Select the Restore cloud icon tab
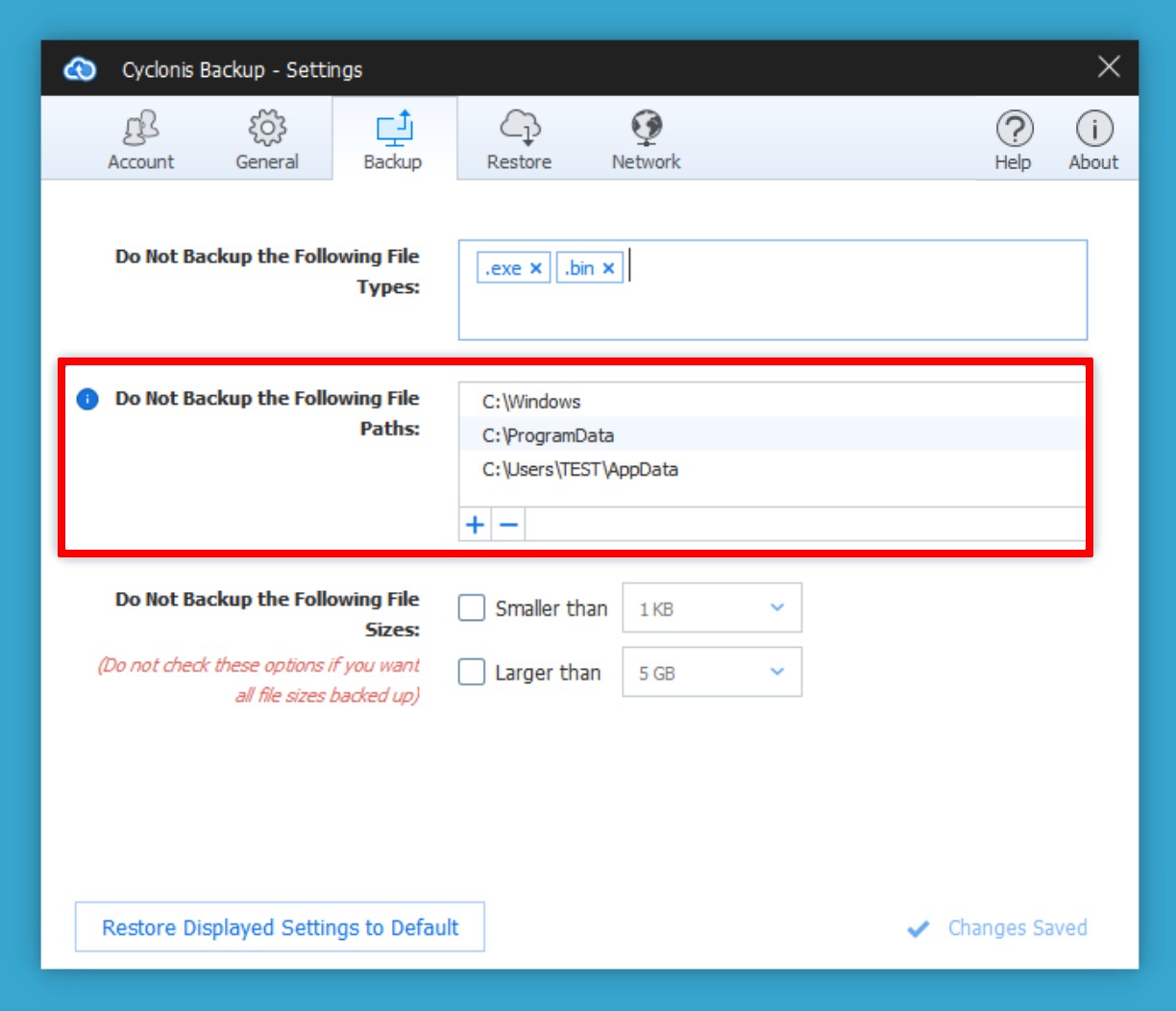 [519, 128]
